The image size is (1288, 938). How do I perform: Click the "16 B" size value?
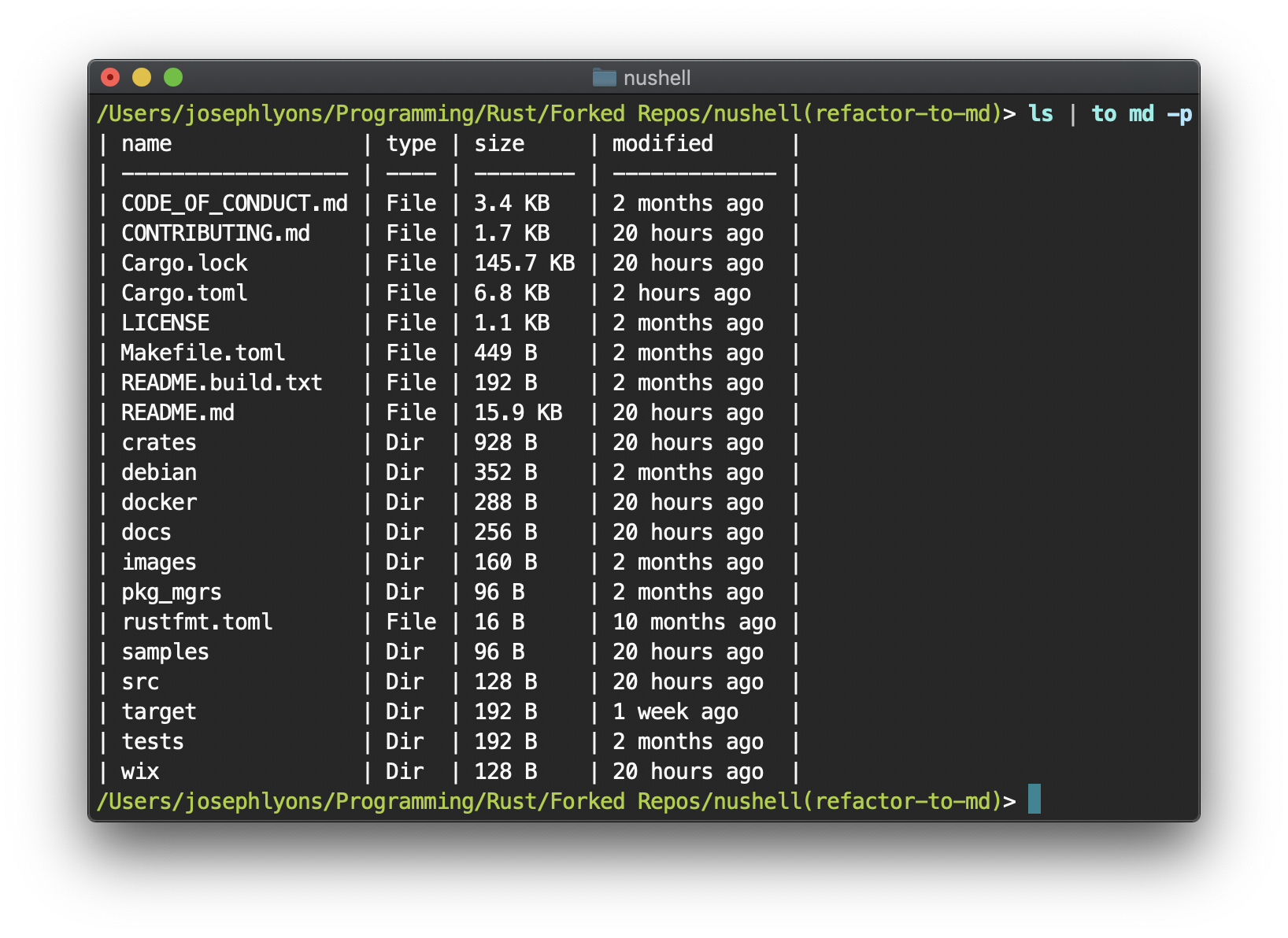point(499,622)
